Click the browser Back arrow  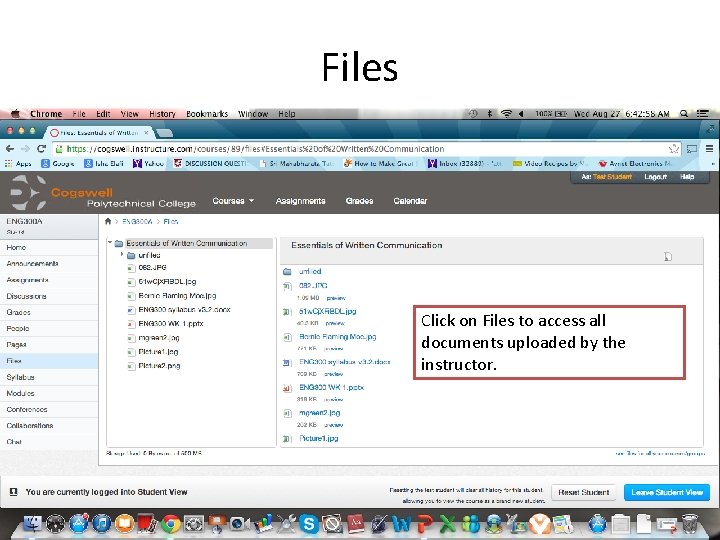[10, 149]
